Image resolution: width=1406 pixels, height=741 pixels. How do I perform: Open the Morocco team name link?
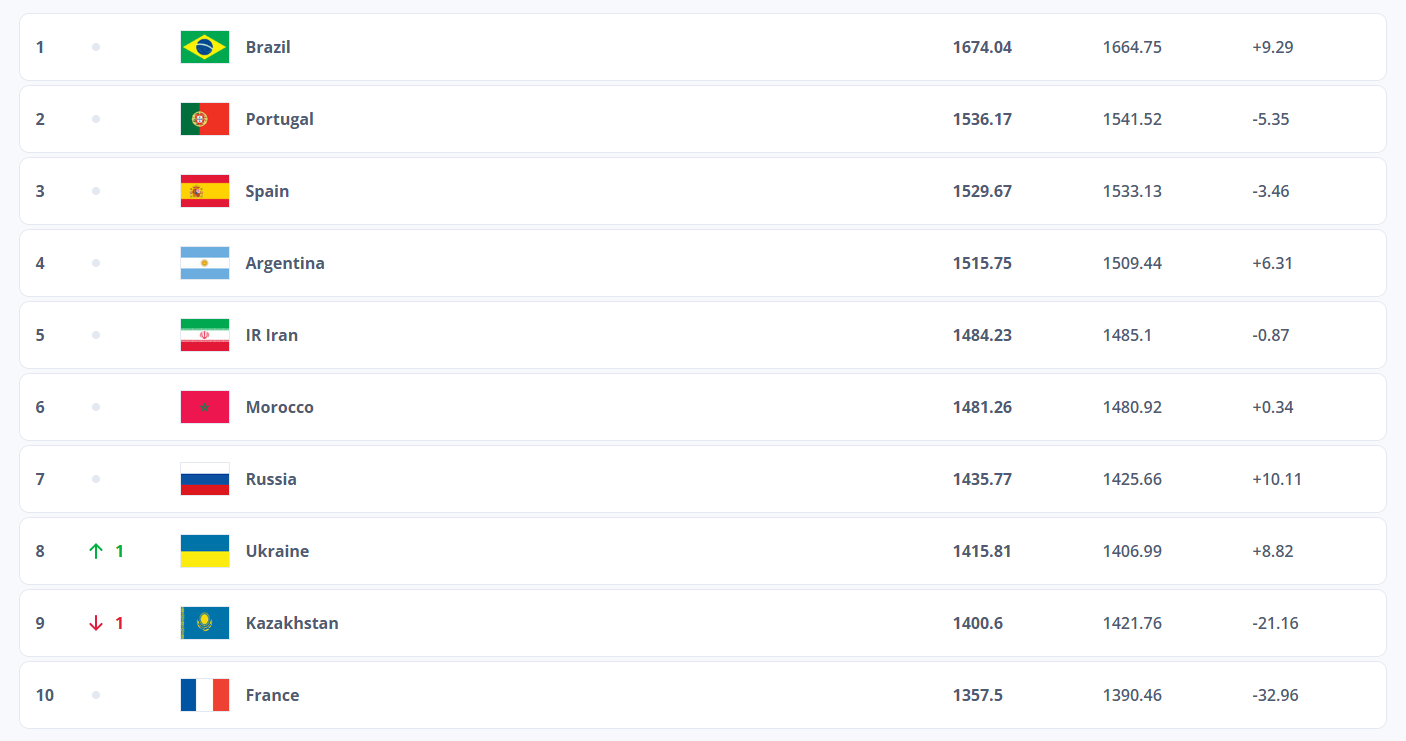pos(279,407)
